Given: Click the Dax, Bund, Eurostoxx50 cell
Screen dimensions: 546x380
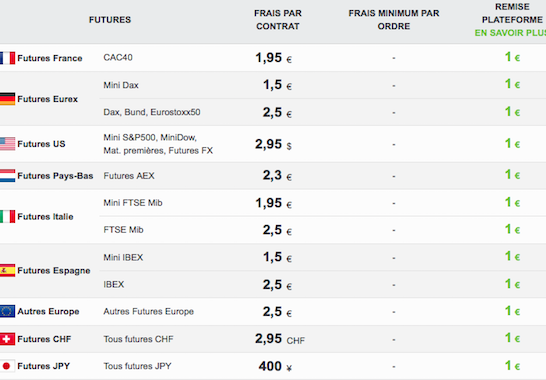Looking at the screenshot, I should pos(152,112).
